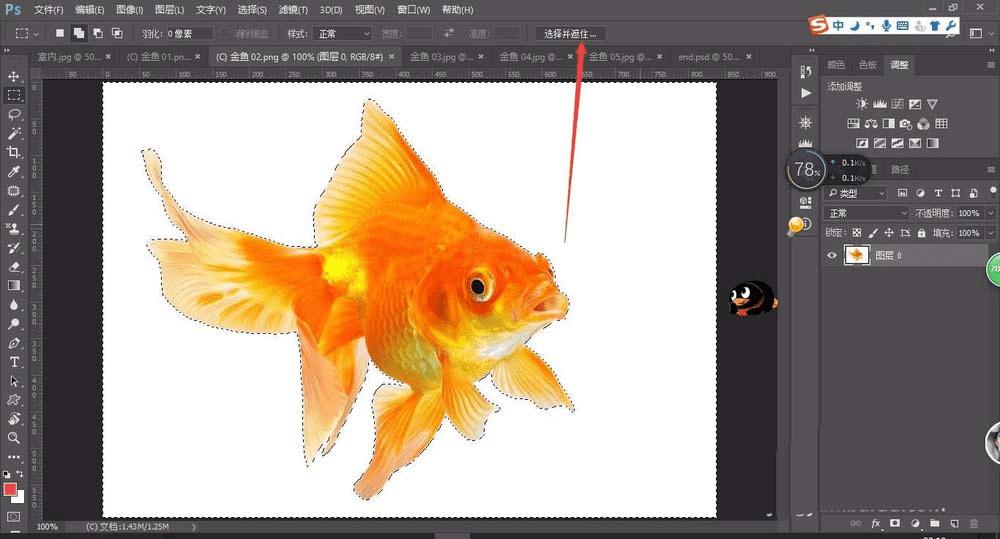The height and width of the screenshot is (539, 1000).
Task: Select the Hand/Rotate View tool
Action: point(13,419)
